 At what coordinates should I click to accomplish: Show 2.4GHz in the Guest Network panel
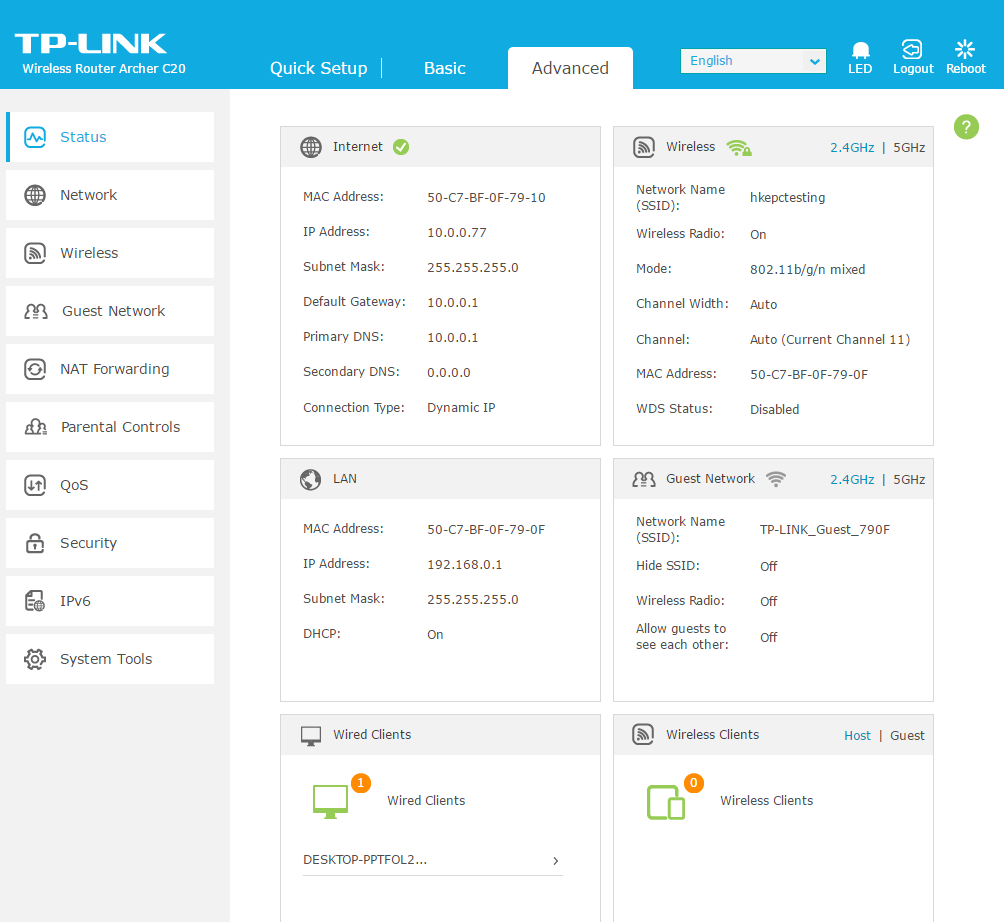point(852,480)
